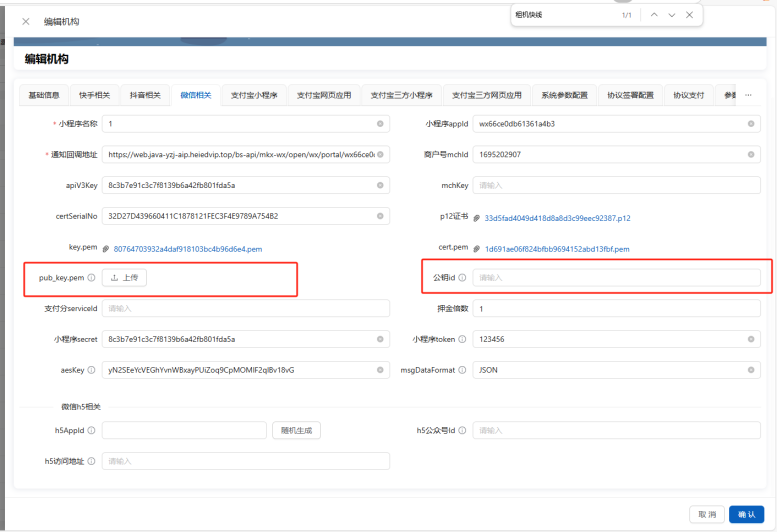This screenshot has height=532, width=777.
Task: Switch to the 快手相关 tab
Action: (95, 95)
